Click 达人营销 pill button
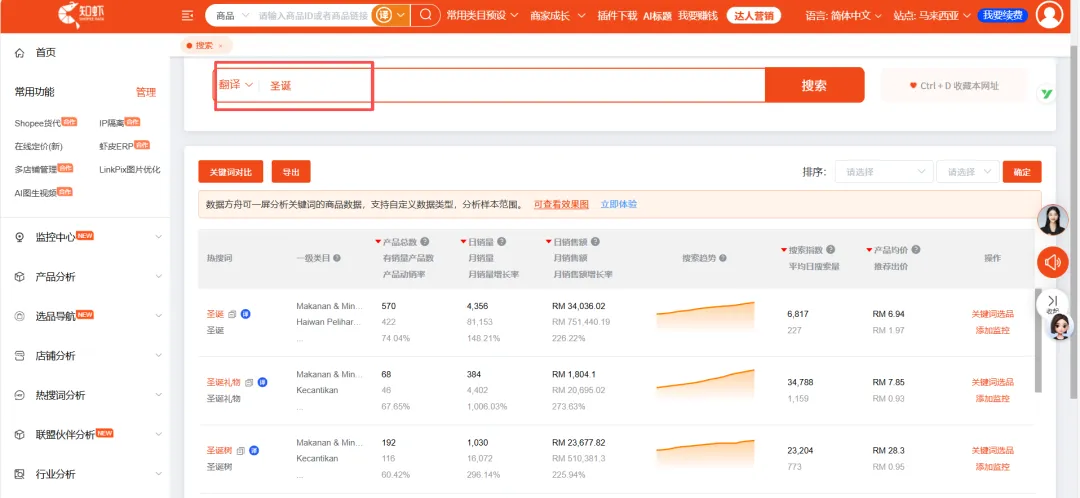This screenshot has height=498, width=1080. click(x=754, y=15)
